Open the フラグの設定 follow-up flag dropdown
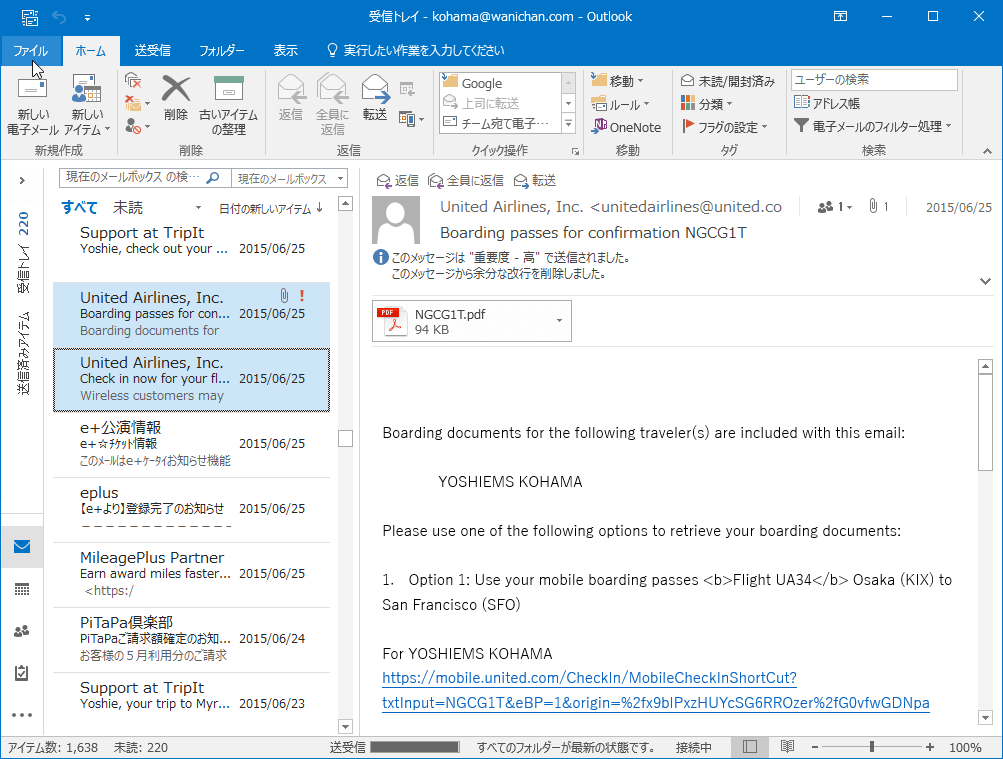 [724, 127]
